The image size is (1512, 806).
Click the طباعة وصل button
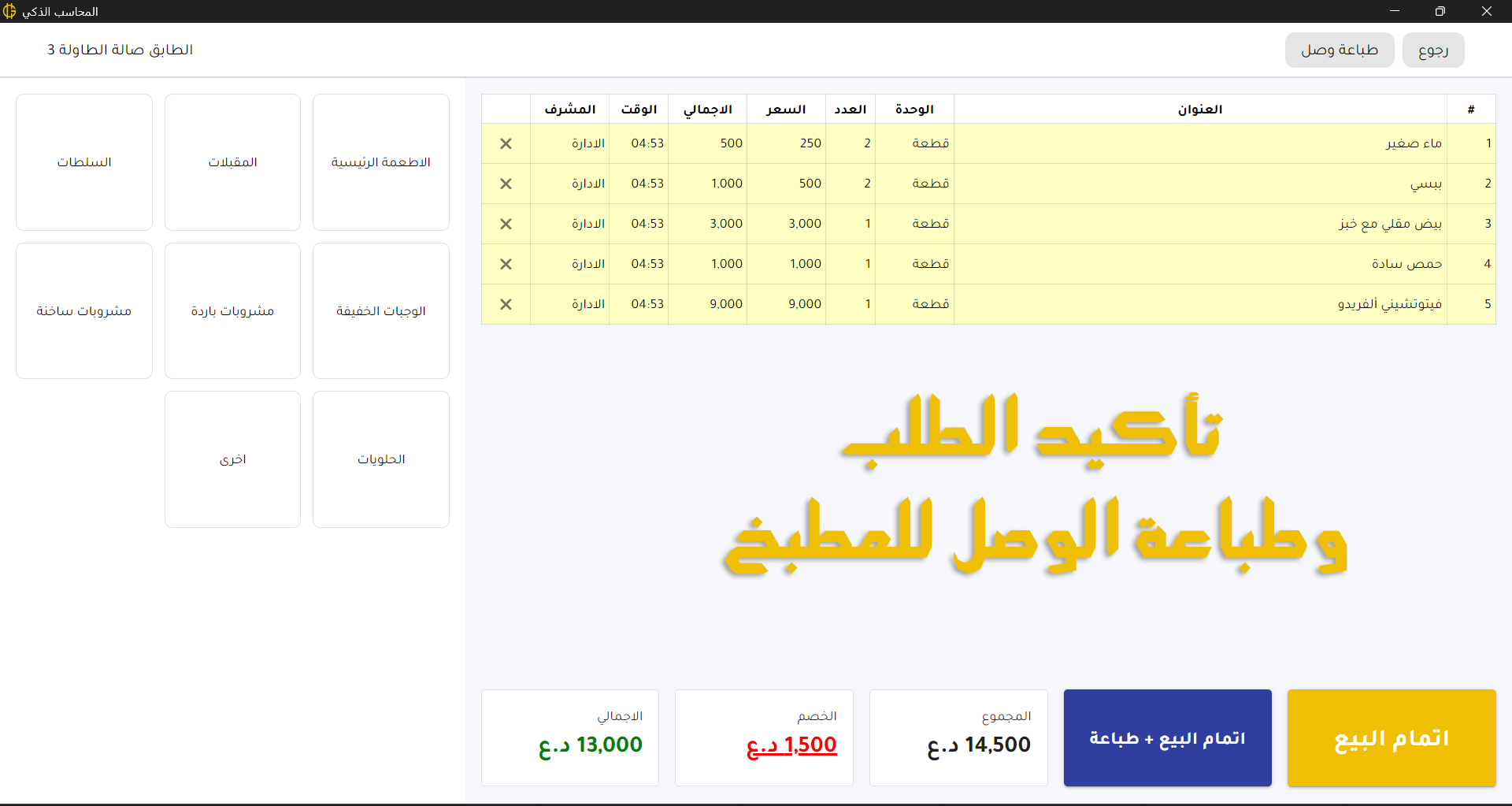tap(1339, 50)
